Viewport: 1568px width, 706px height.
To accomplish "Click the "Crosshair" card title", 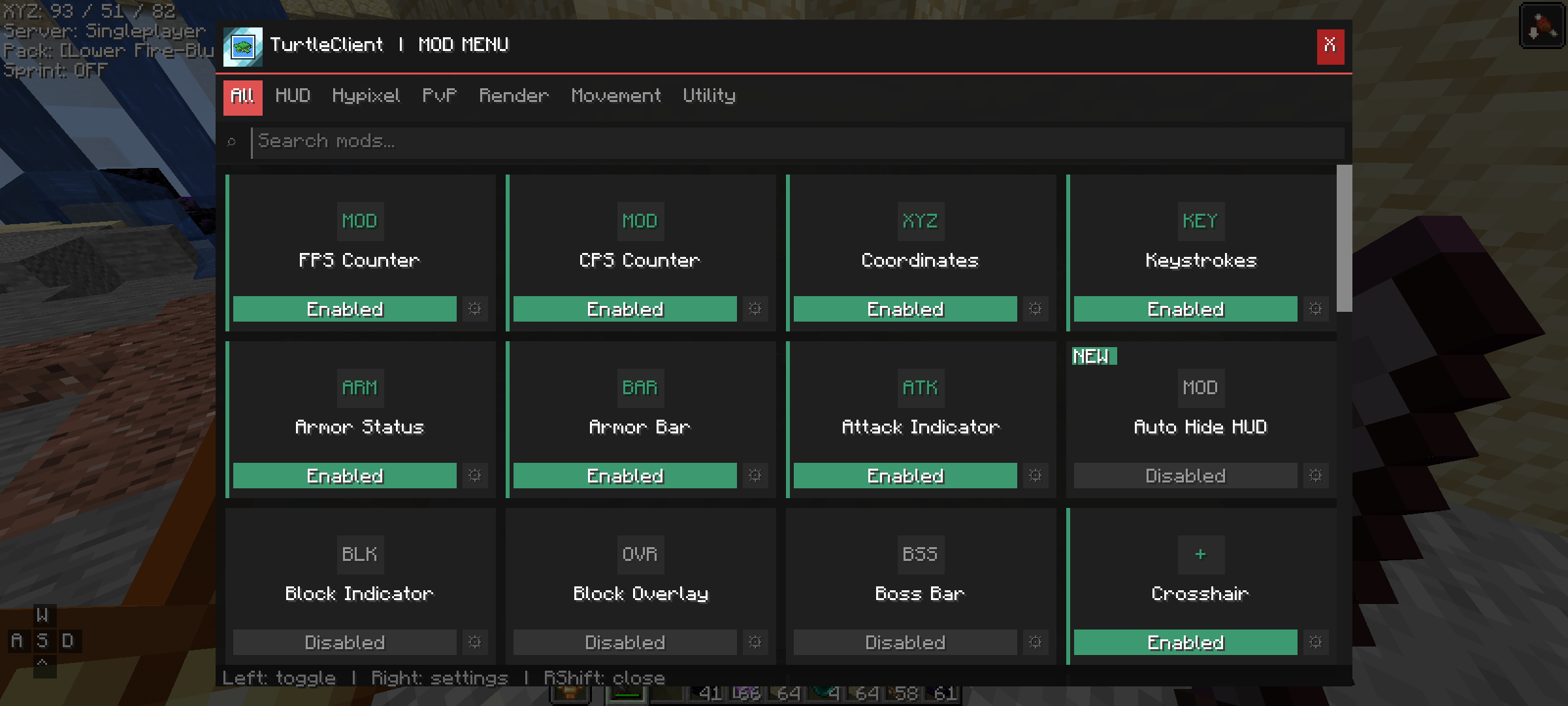I will [1200, 594].
